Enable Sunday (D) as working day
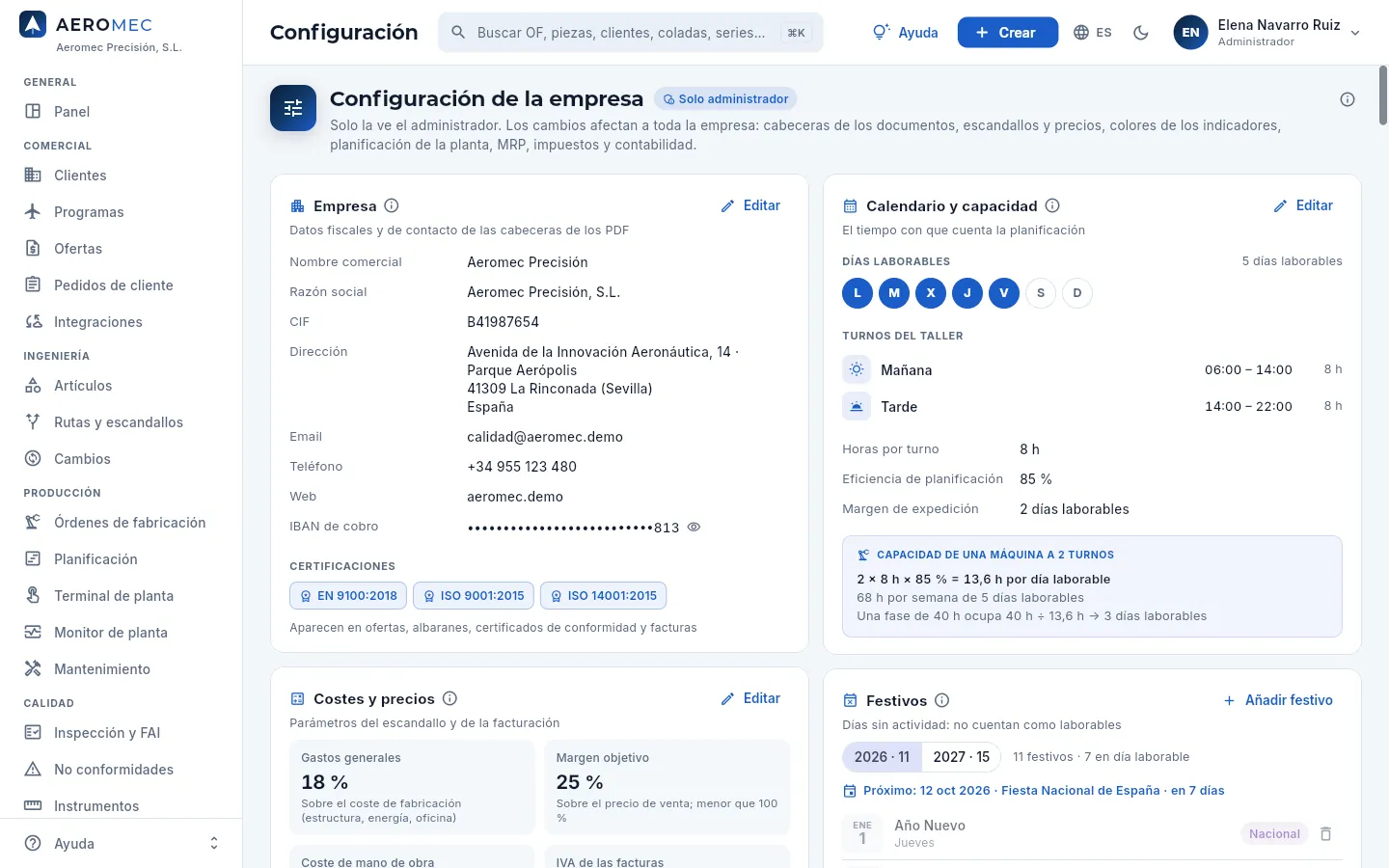The width and height of the screenshot is (1389, 868). 1077,293
